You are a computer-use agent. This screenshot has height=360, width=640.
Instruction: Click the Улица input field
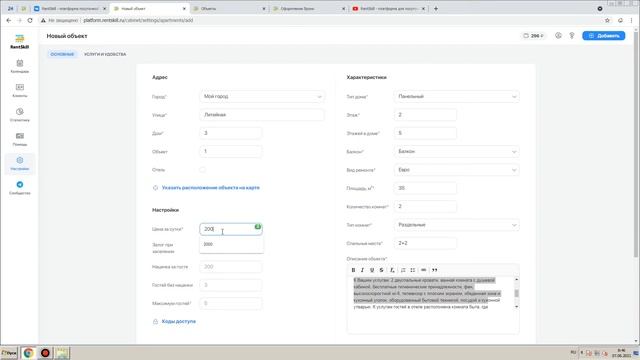262,115
